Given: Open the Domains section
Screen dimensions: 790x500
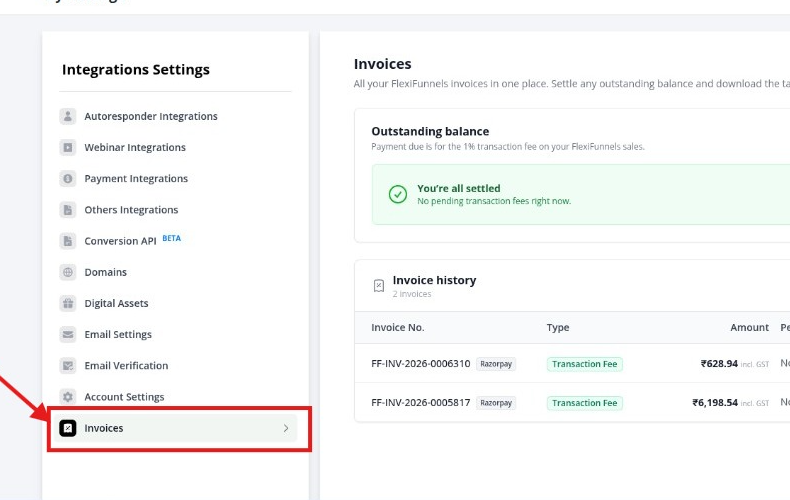Looking at the screenshot, I should coord(105,273).
